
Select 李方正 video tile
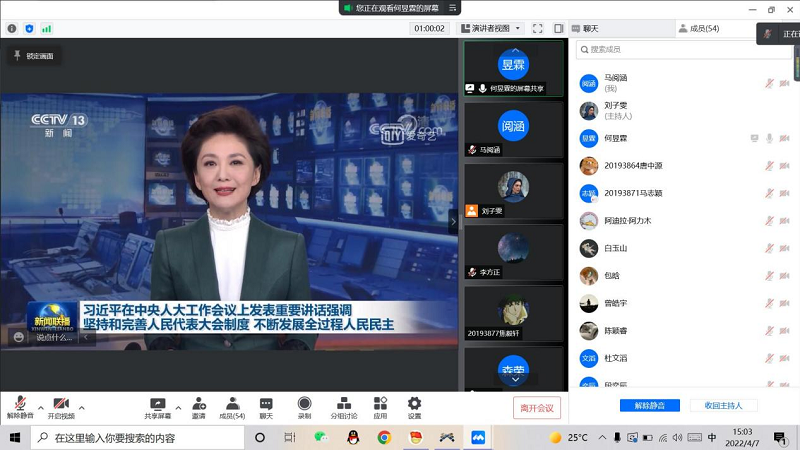pyautogui.click(x=513, y=252)
